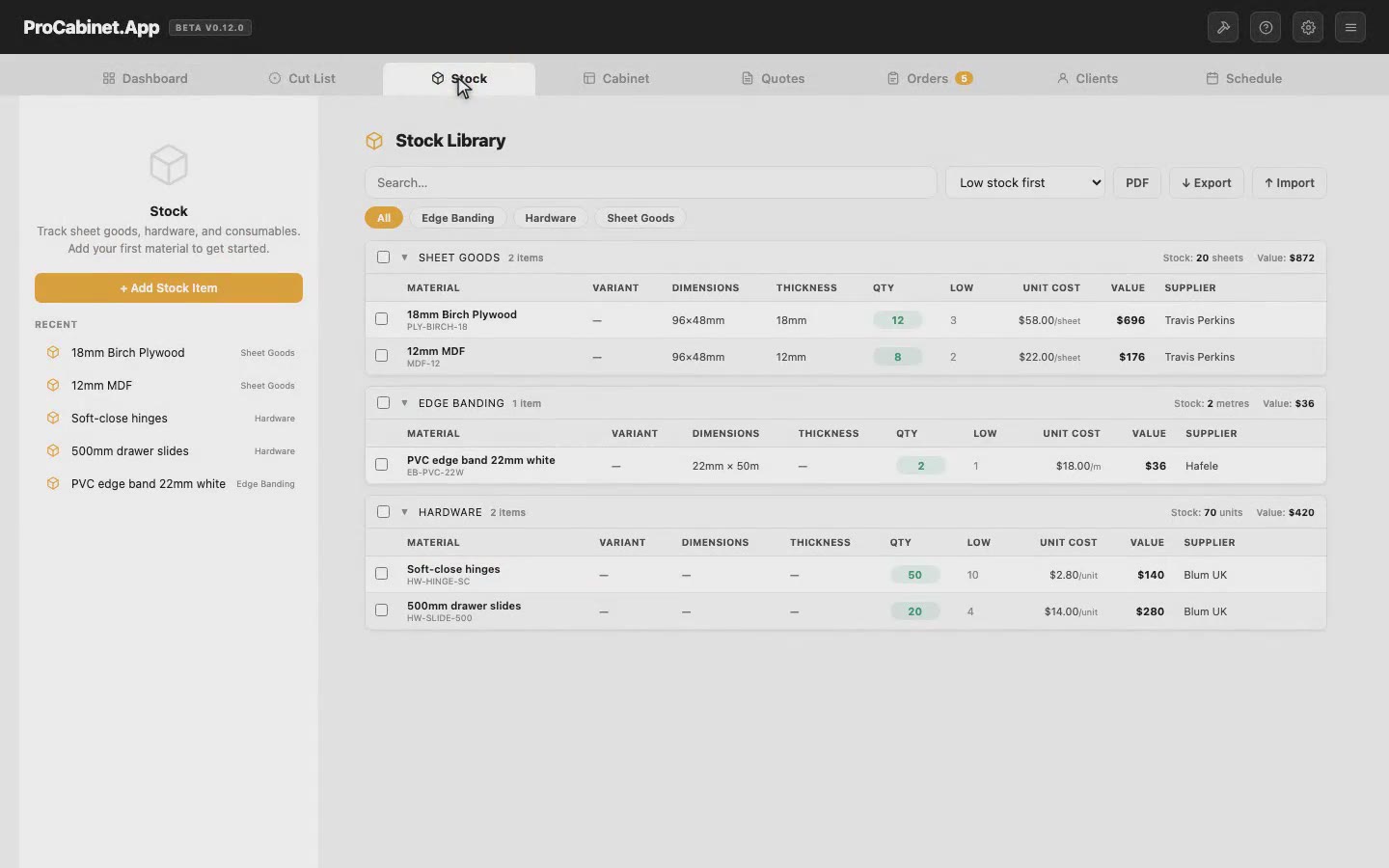The image size is (1389, 868).
Task: Switch to the Clients tab
Action: pyautogui.click(x=1087, y=78)
